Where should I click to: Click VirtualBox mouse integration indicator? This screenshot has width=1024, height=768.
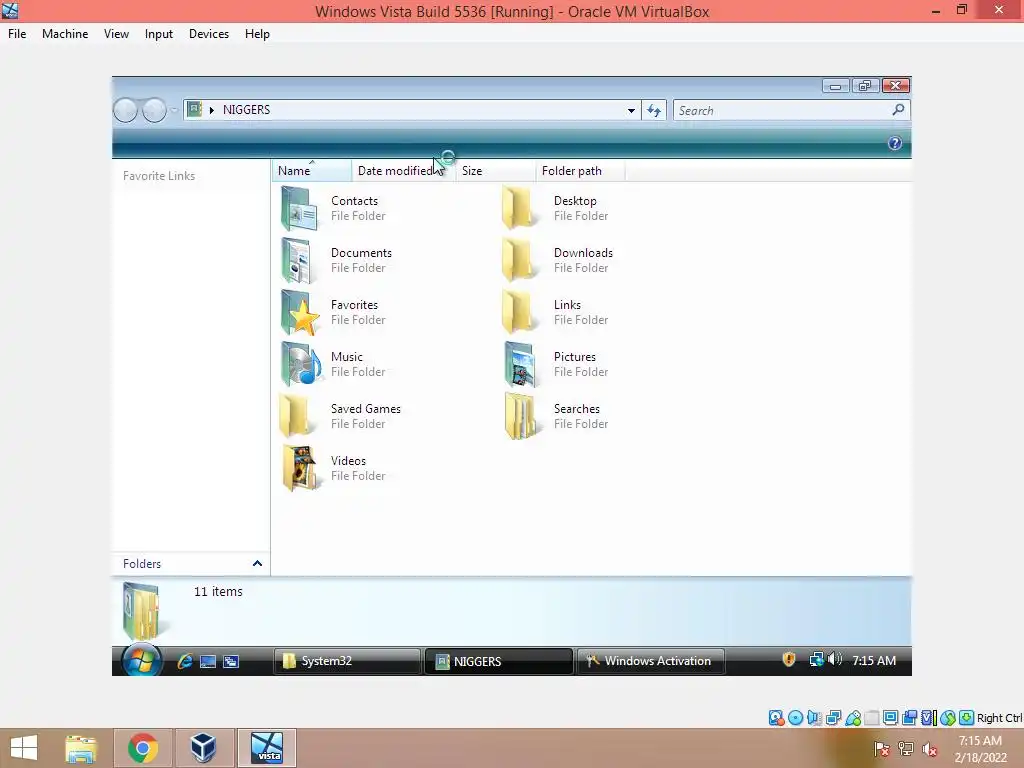click(948, 718)
